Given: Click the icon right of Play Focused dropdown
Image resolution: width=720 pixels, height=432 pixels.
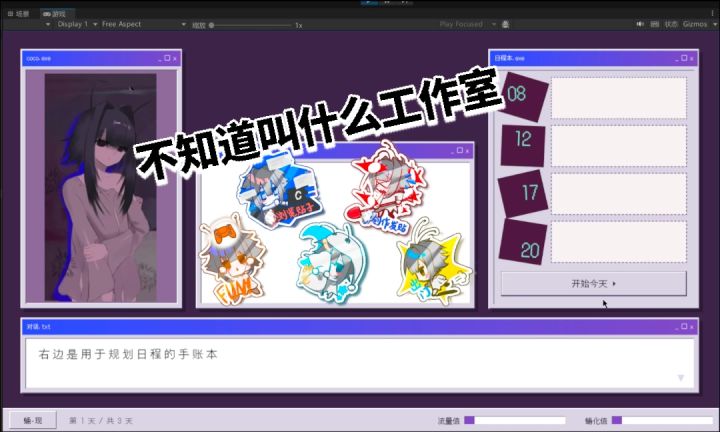Looking at the screenshot, I should (x=505, y=24).
